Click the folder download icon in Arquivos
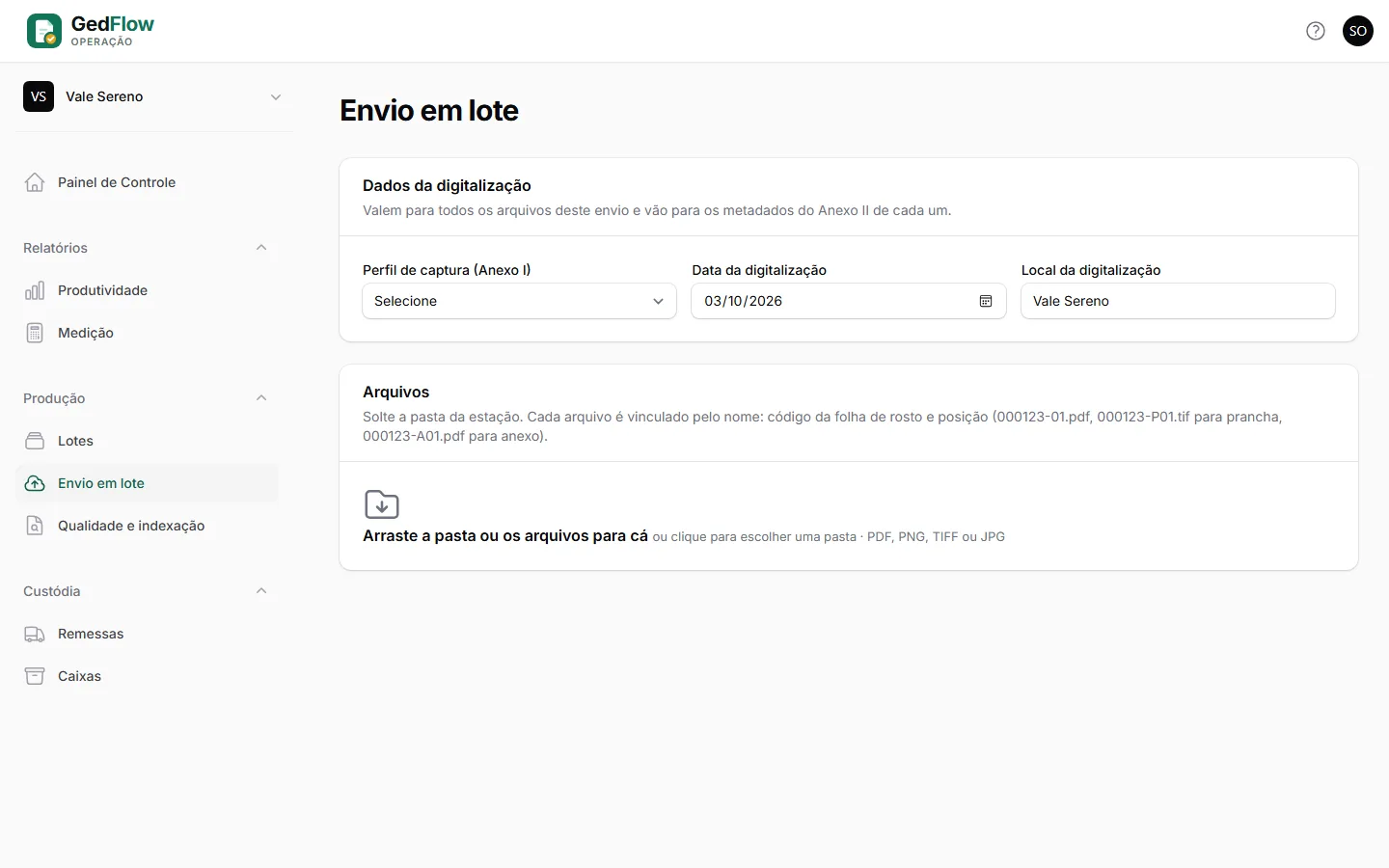 pos(382,504)
